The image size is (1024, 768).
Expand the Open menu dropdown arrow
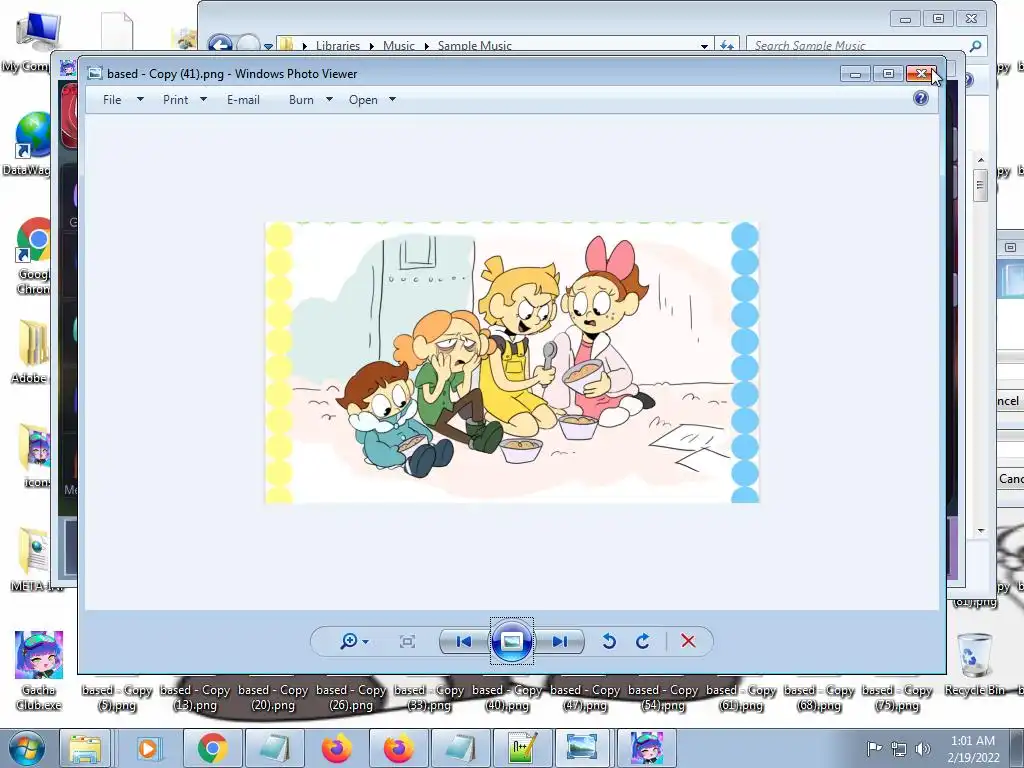[392, 100]
